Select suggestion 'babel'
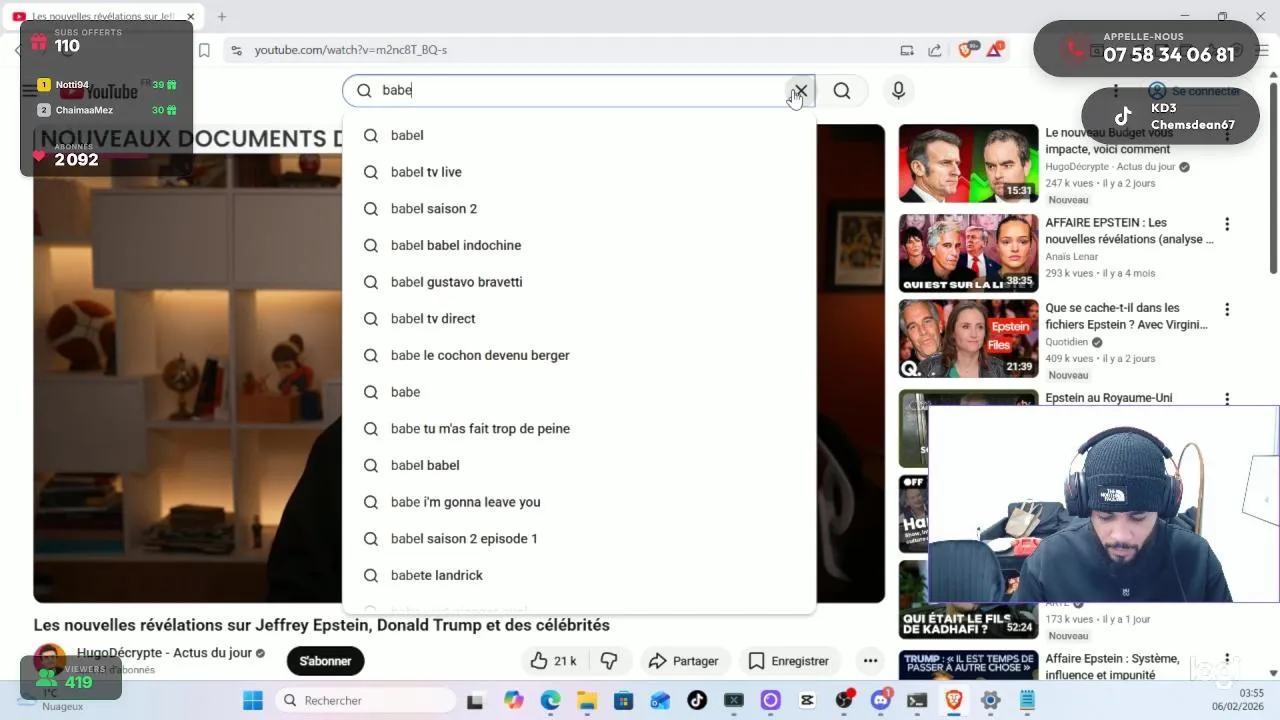The width and height of the screenshot is (1280, 720). click(579, 135)
